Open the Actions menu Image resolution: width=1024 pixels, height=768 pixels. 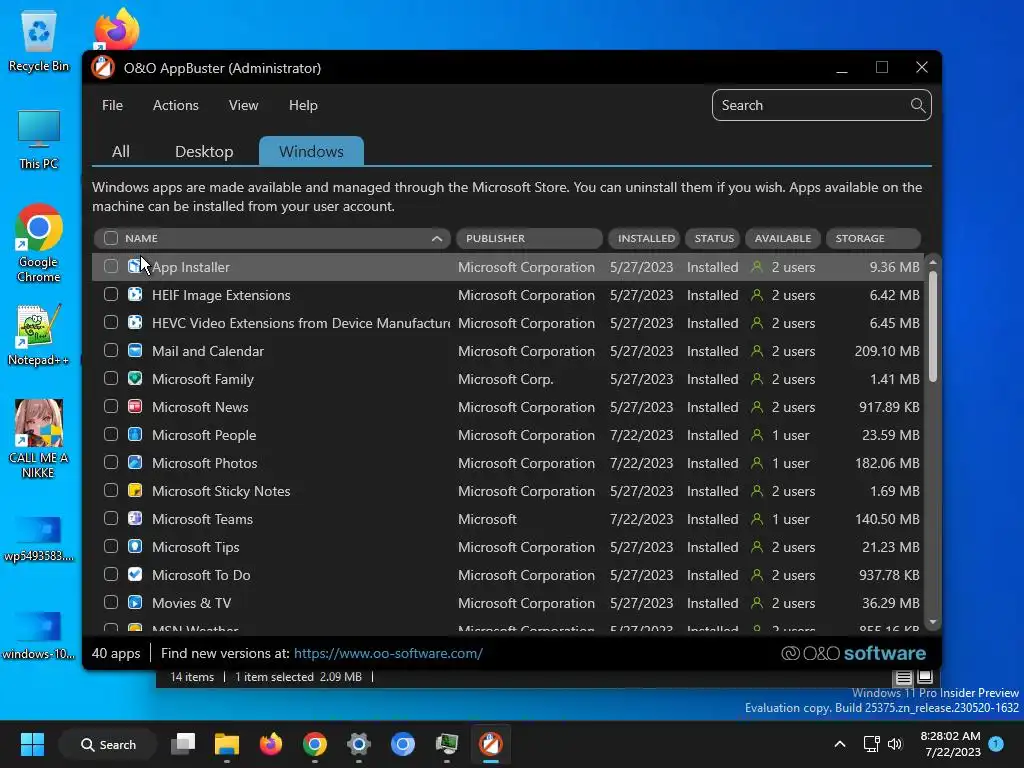pos(176,105)
